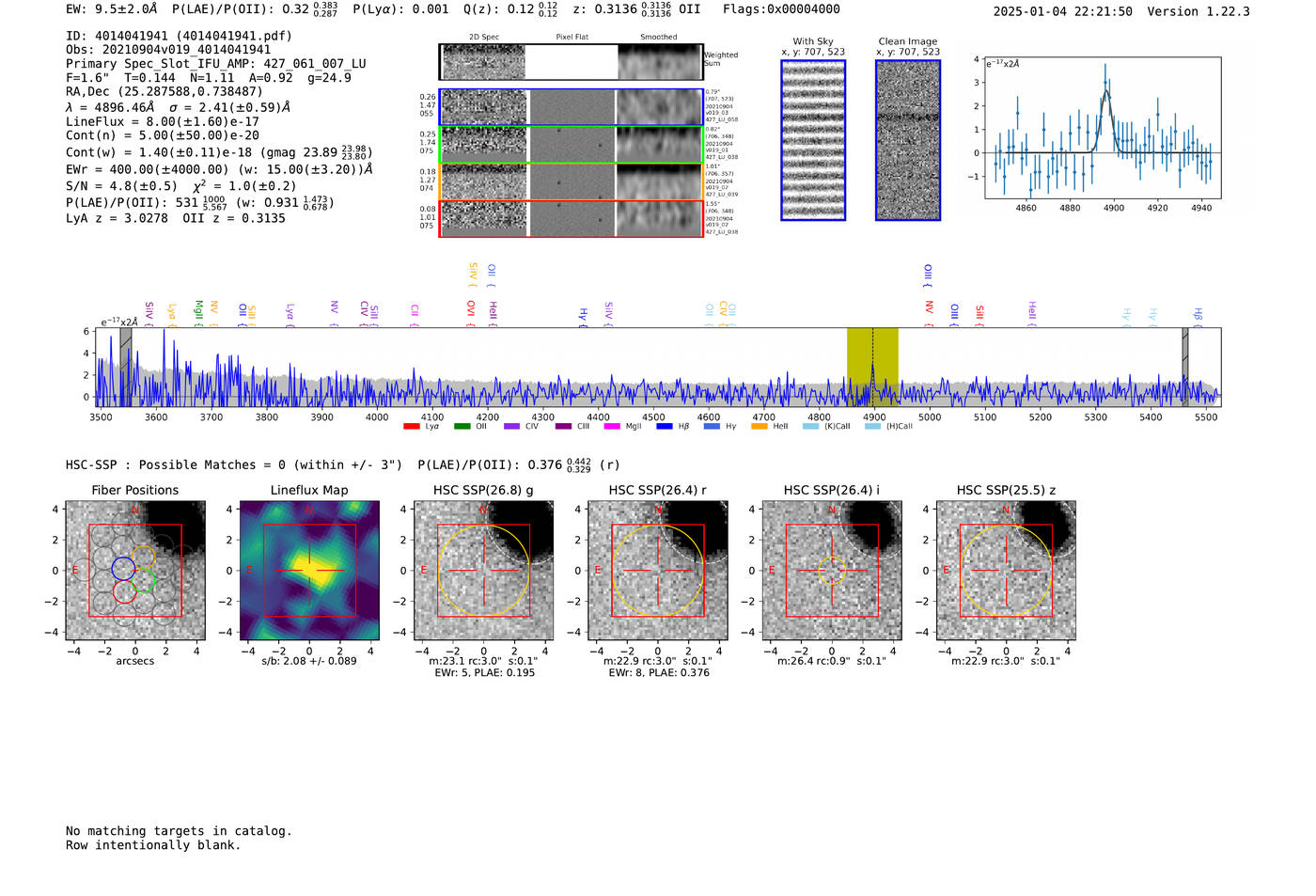Click the CIV purple legend swatch
This screenshot has height=896, width=1316.
click(511, 426)
